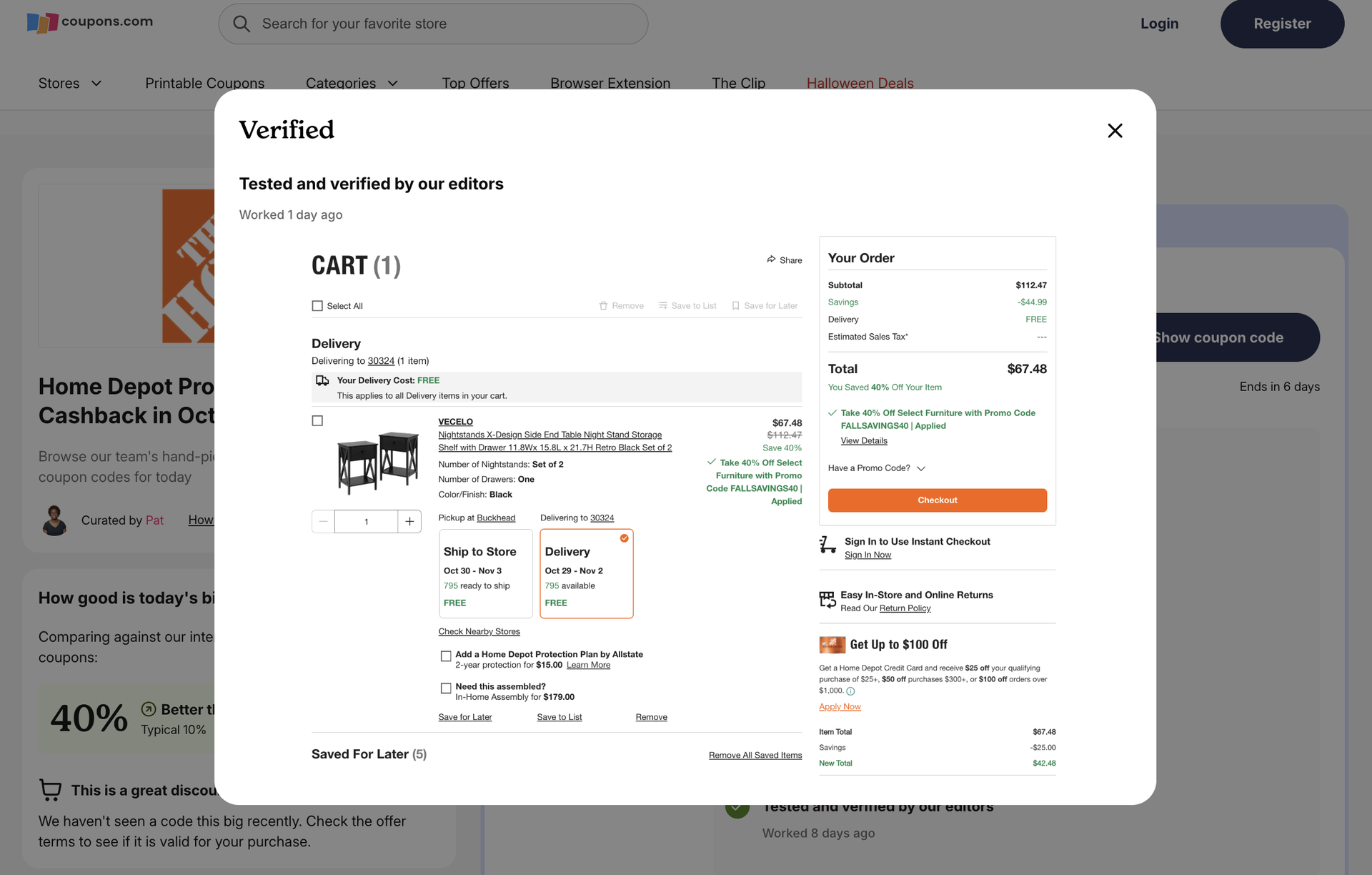Open the Nightstands X-Design product title link
The width and height of the screenshot is (1372, 875).
coord(555,441)
